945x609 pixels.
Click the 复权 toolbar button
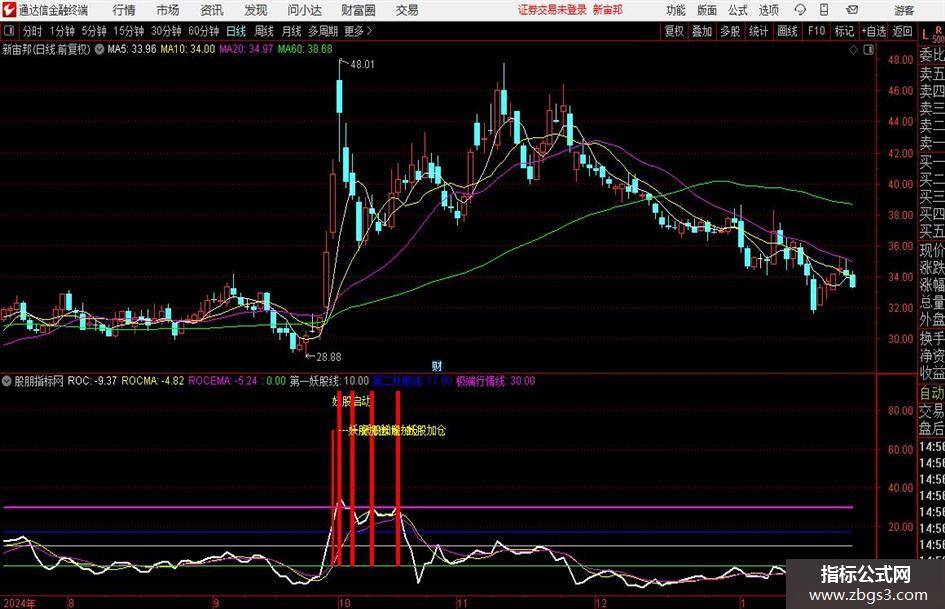674,31
